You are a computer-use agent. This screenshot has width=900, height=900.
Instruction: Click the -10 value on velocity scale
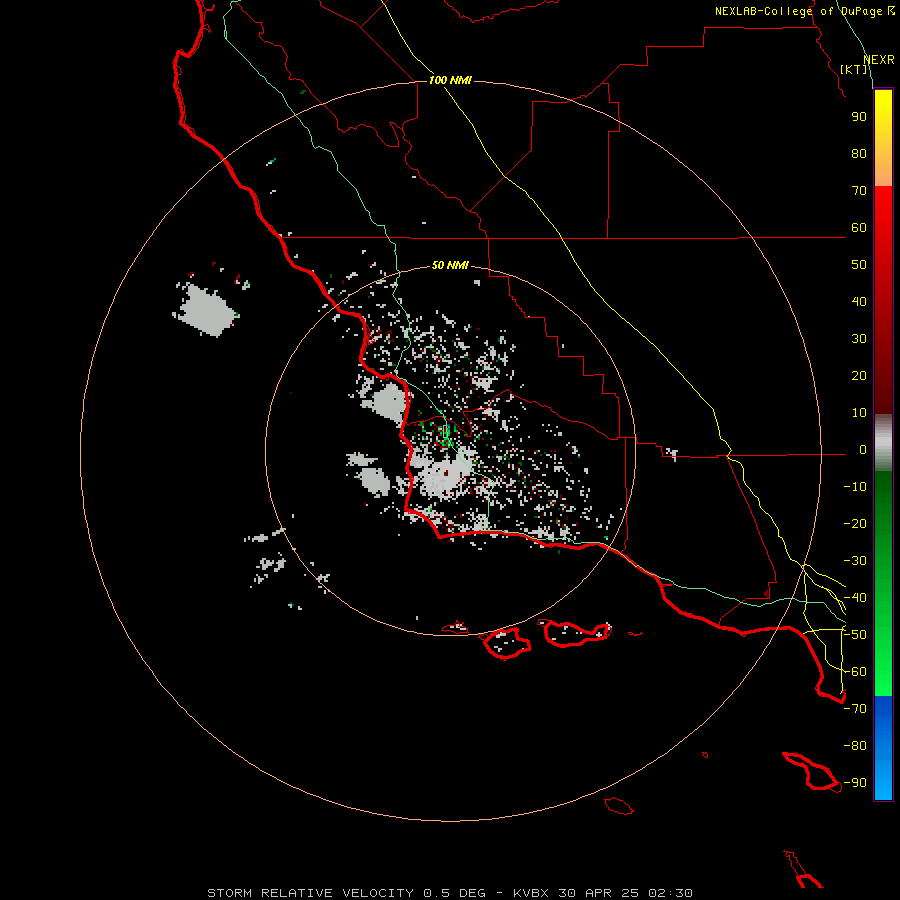[x=855, y=487]
